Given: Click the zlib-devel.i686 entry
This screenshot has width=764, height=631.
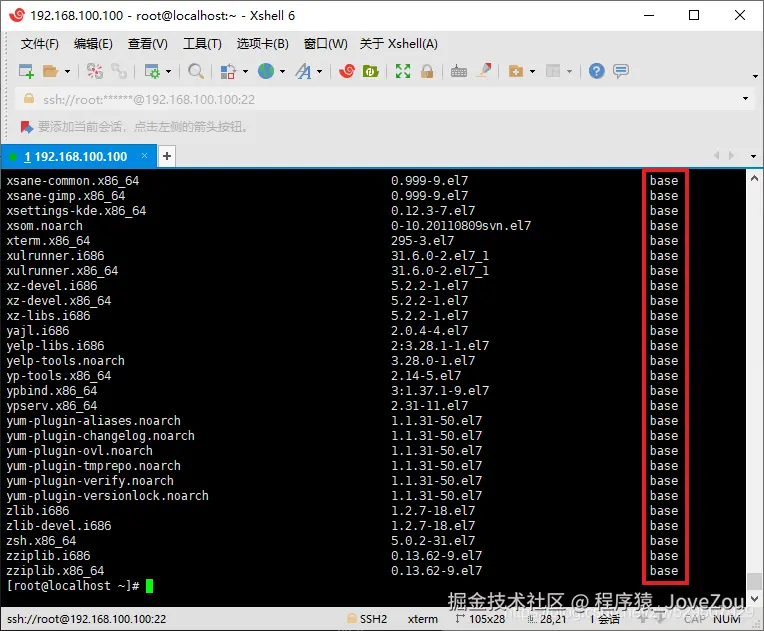Looking at the screenshot, I should [58, 526].
